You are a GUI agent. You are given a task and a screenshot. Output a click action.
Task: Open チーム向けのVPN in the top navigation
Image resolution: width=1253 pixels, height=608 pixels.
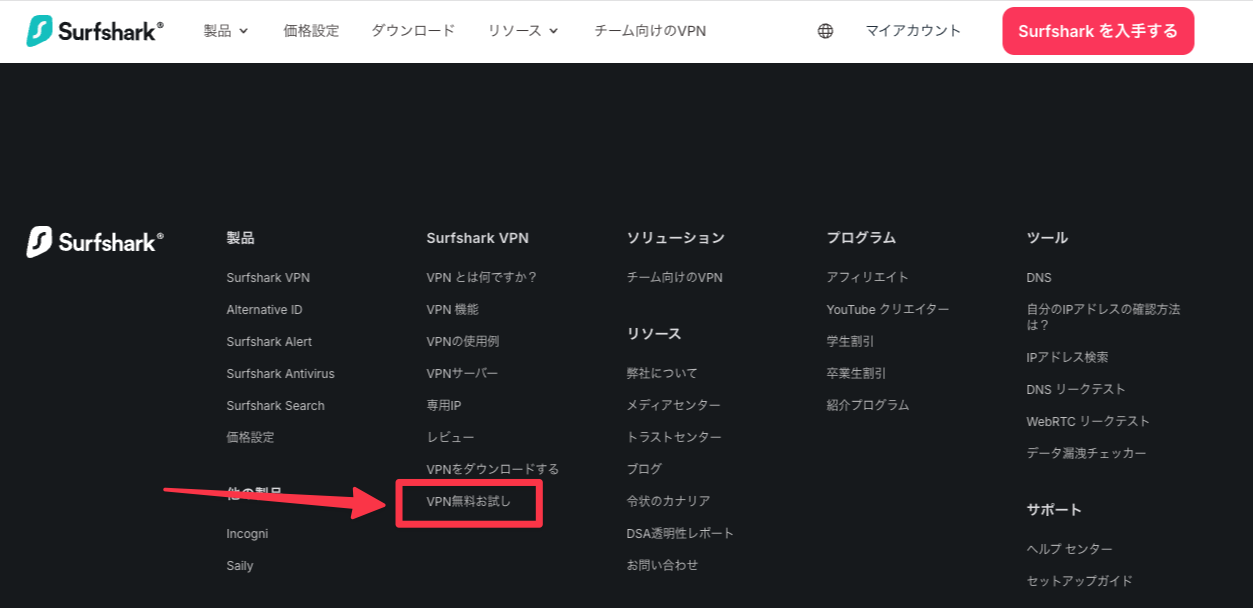(650, 31)
